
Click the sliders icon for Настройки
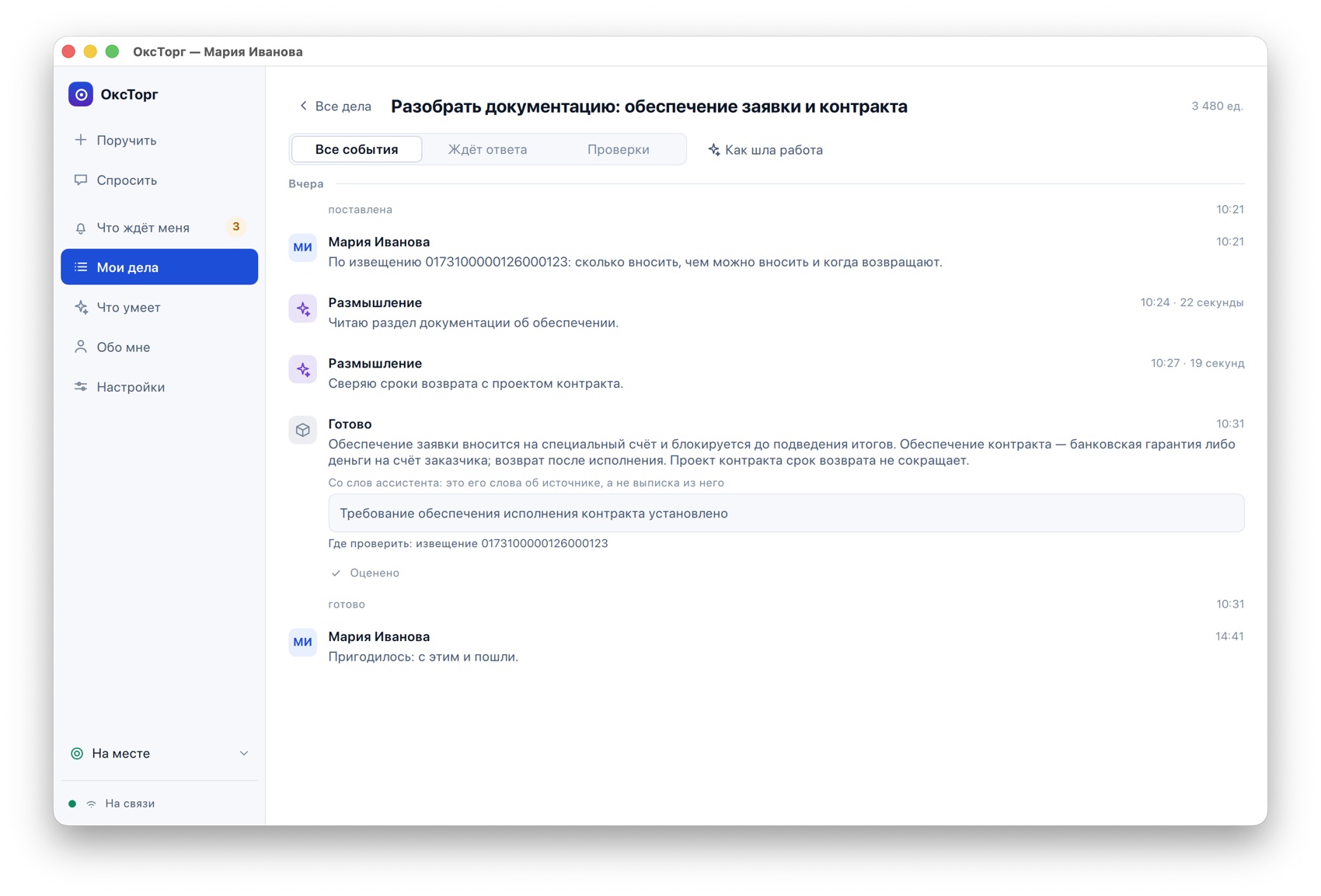81,386
